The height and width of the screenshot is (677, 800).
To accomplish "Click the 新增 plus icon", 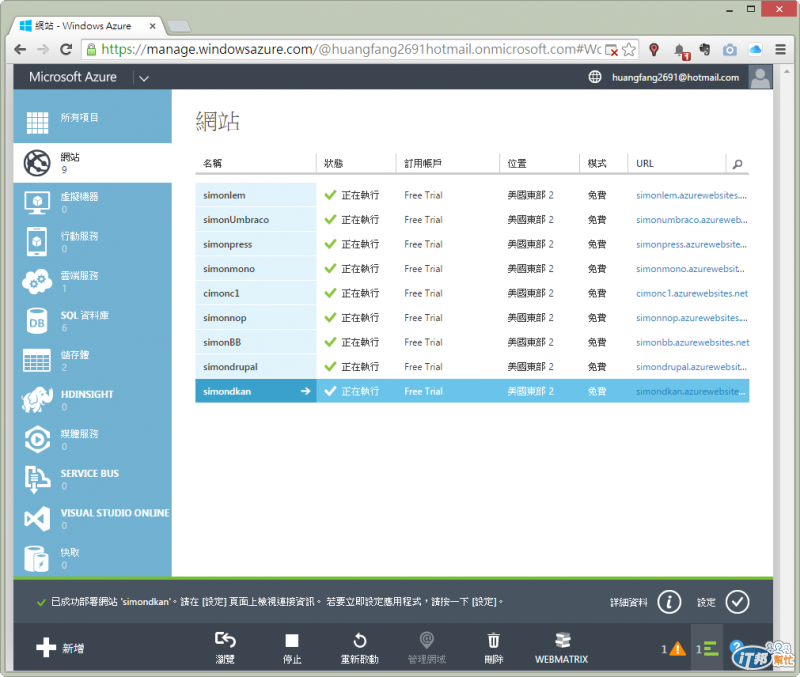I will coord(46,647).
